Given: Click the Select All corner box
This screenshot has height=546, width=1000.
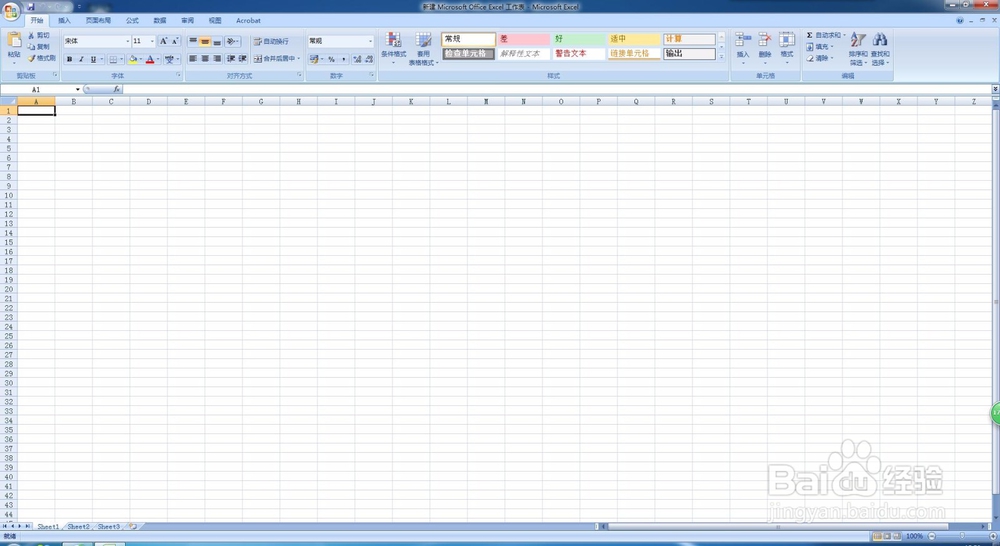Looking at the screenshot, I should [x=8, y=101].
